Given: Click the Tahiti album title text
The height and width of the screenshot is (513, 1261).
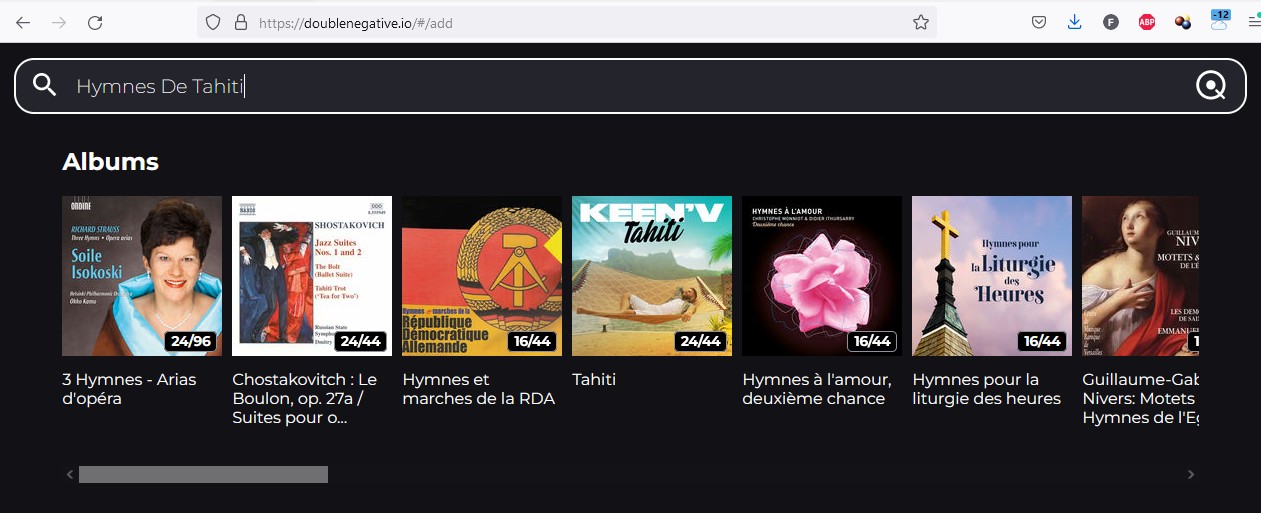Looking at the screenshot, I should pyautogui.click(x=594, y=380).
